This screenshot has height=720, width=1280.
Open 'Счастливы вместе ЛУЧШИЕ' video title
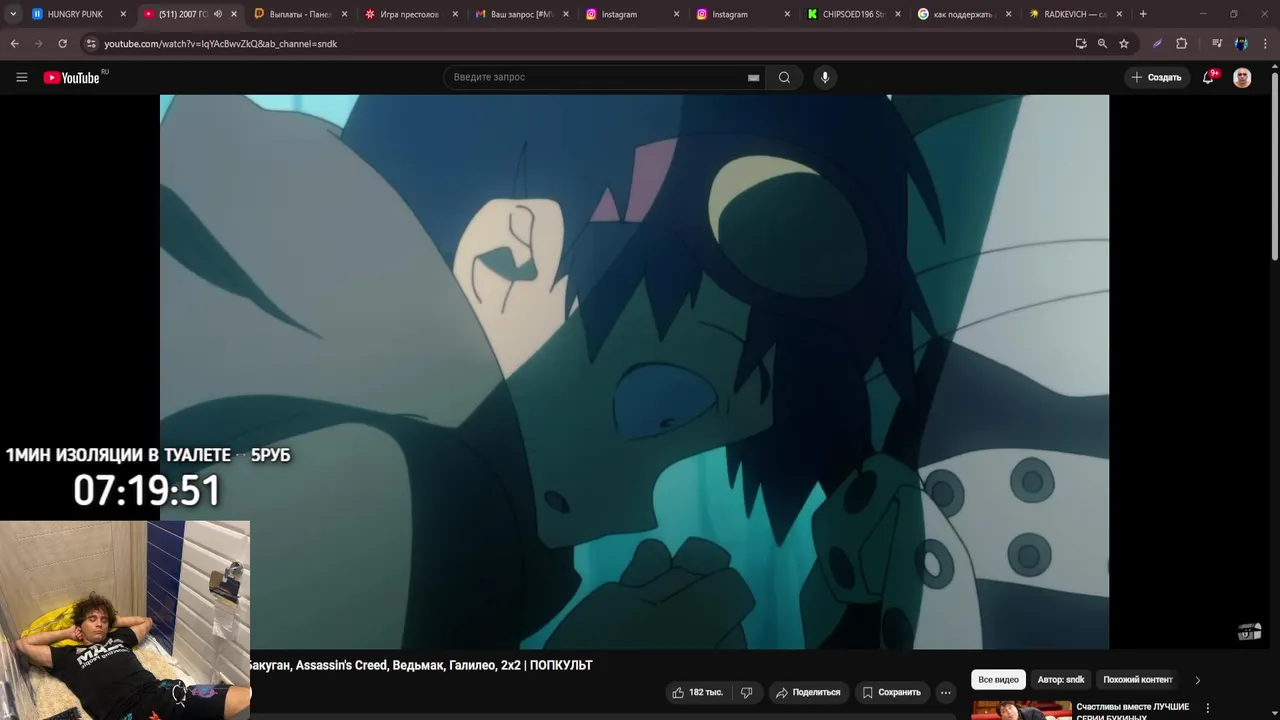tap(1132, 711)
